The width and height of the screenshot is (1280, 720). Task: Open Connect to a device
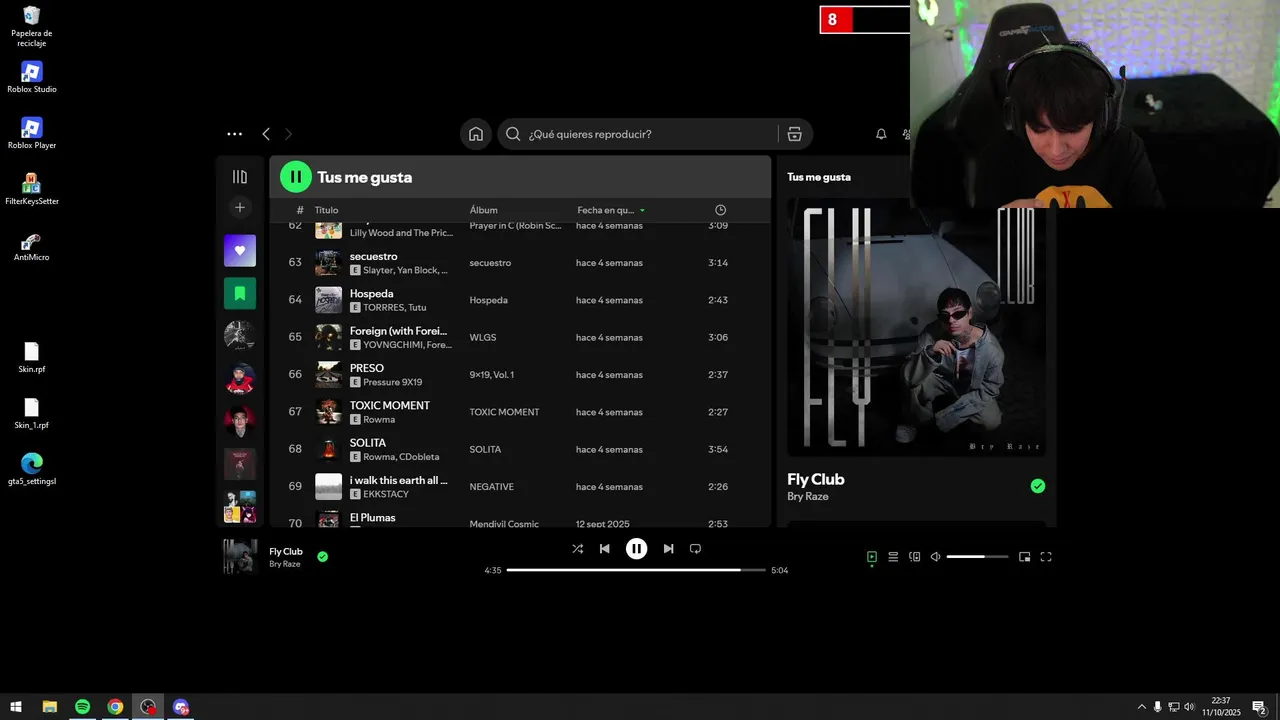tap(914, 557)
